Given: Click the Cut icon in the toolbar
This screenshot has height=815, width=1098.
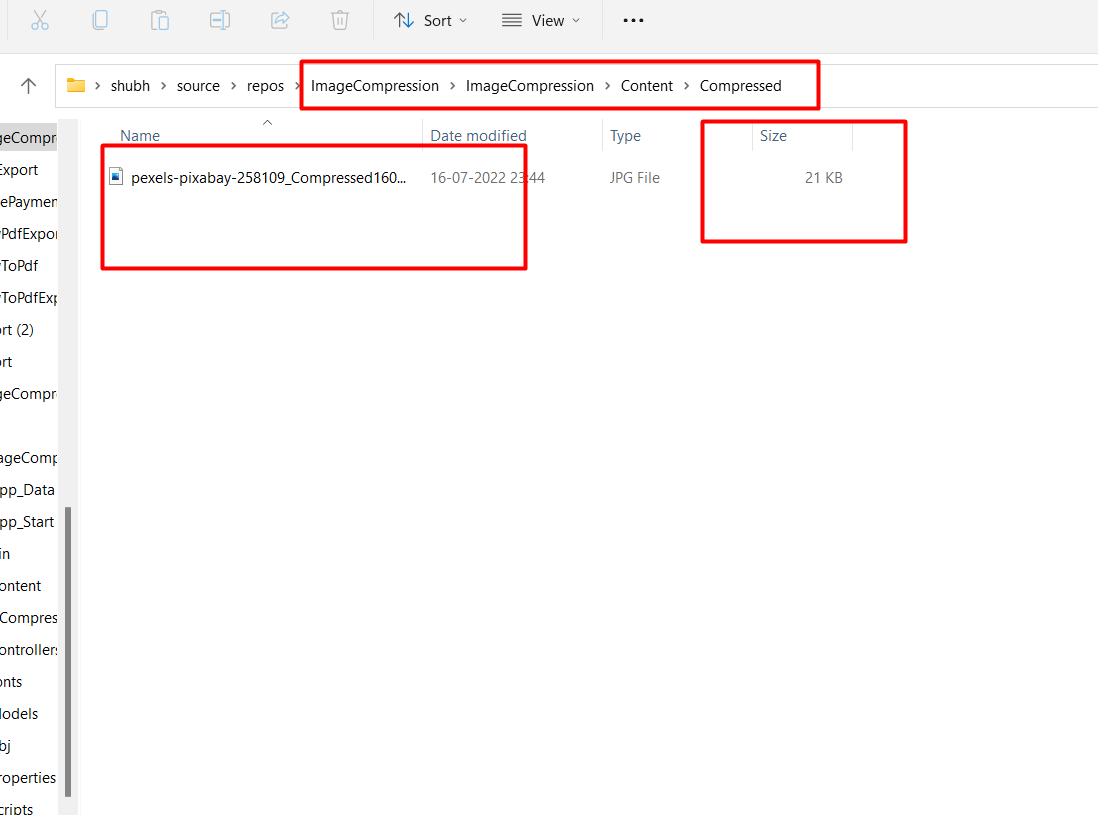Looking at the screenshot, I should point(40,20).
